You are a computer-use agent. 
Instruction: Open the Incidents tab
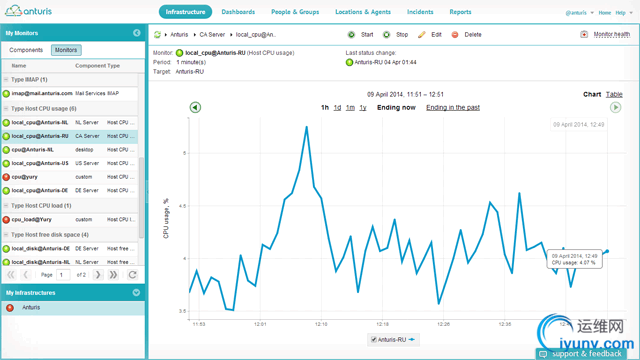(420, 12)
